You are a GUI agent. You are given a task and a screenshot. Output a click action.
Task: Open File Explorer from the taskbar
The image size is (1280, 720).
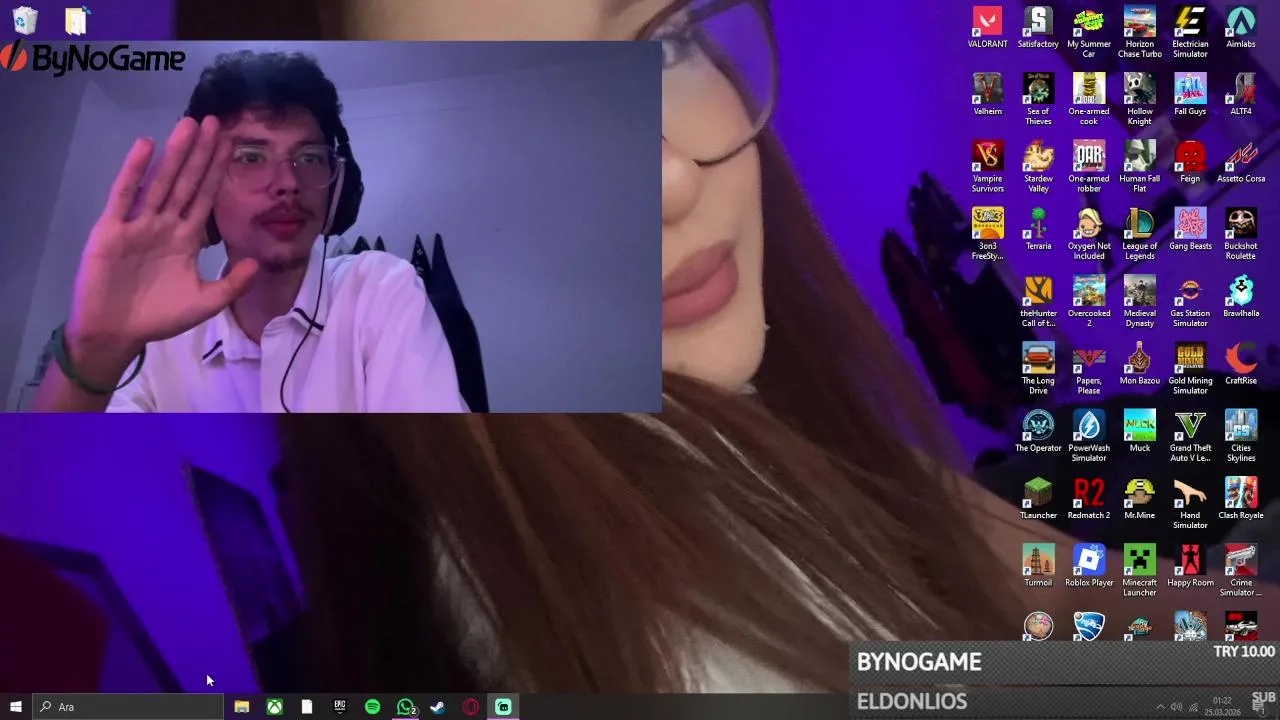[x=241, y=707]
